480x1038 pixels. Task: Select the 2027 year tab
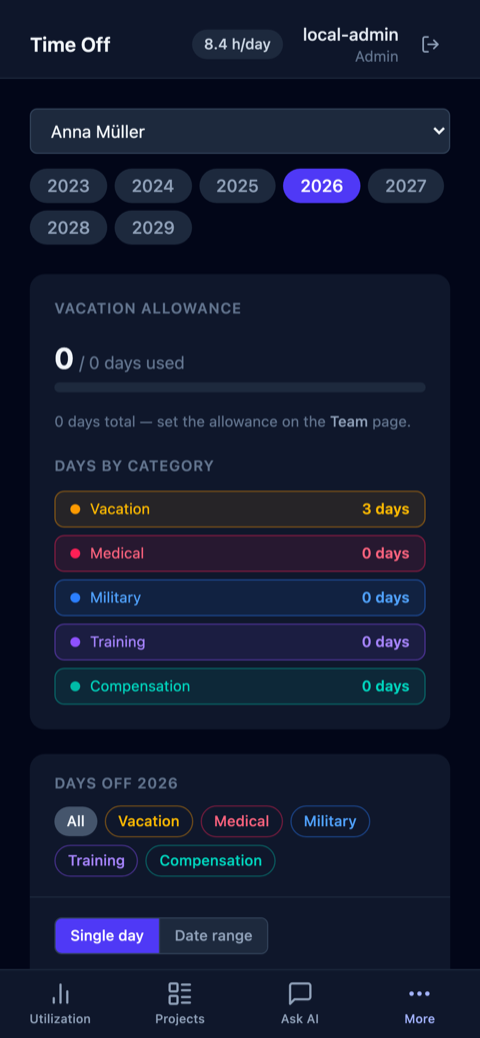(406, 186)
